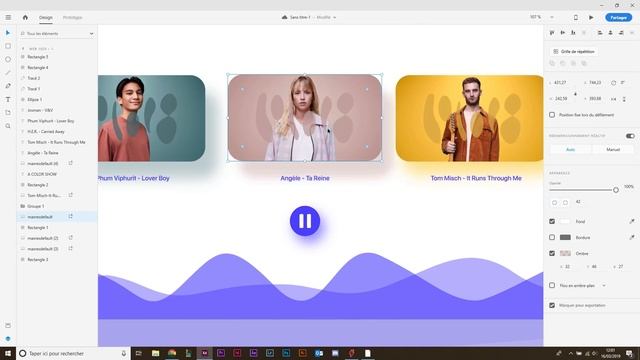The image size is (640, 360).
Task: Open the hamburger main menu
Action: coord(8,18)
